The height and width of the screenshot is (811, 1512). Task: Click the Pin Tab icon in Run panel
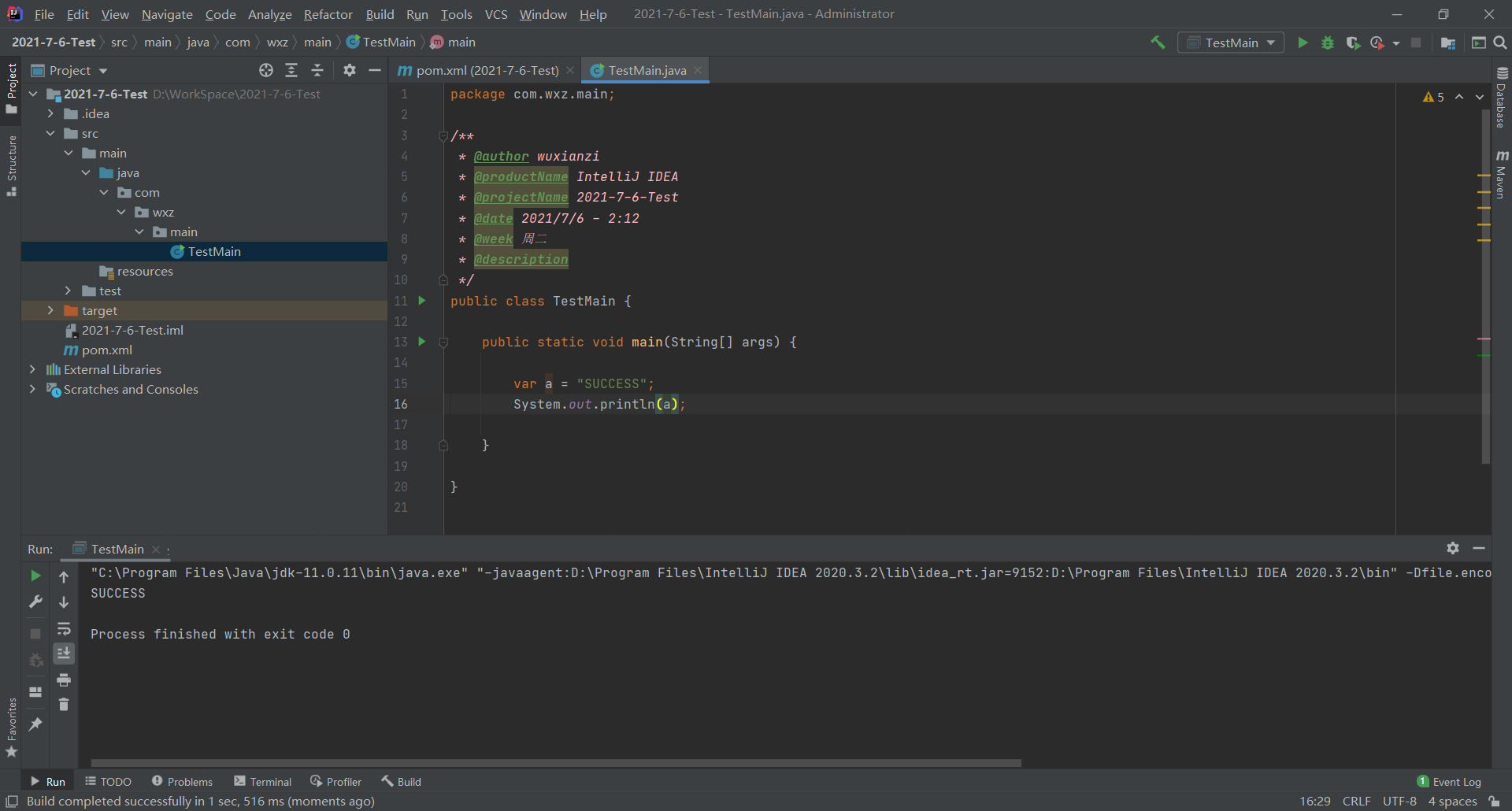[35, 724]
